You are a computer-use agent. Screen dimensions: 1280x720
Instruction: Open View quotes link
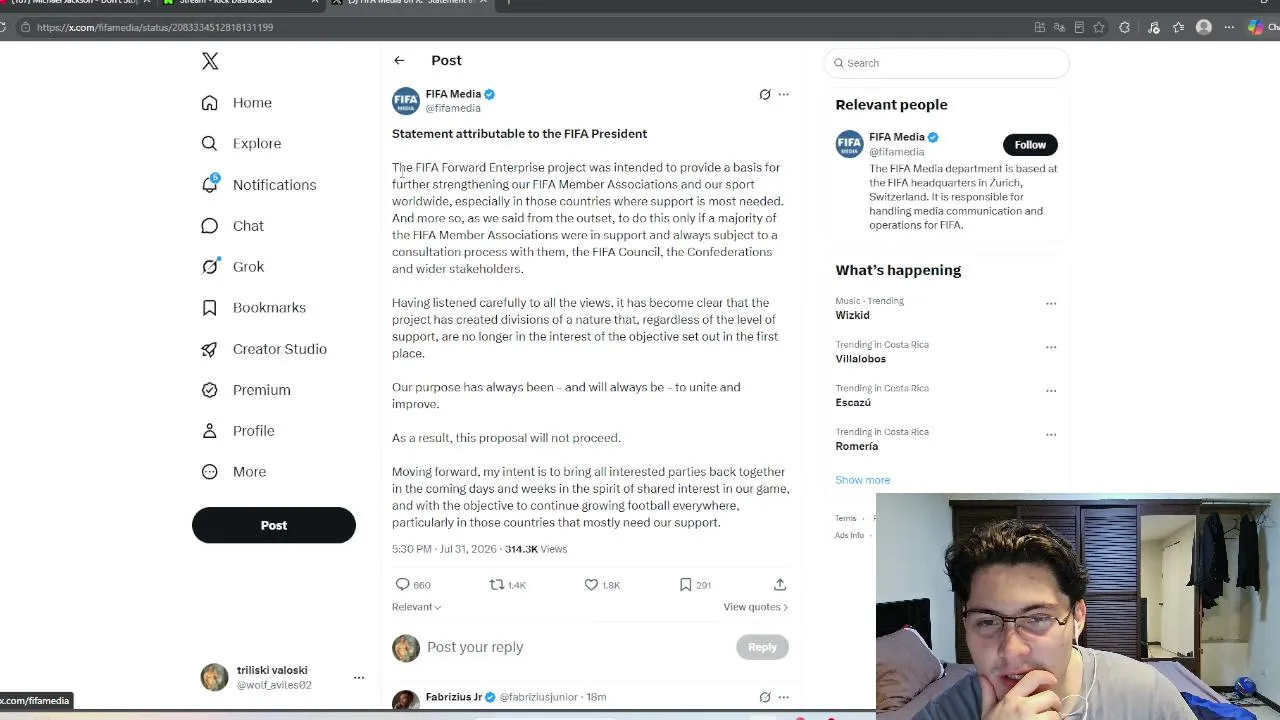click(x=756, y=607)
